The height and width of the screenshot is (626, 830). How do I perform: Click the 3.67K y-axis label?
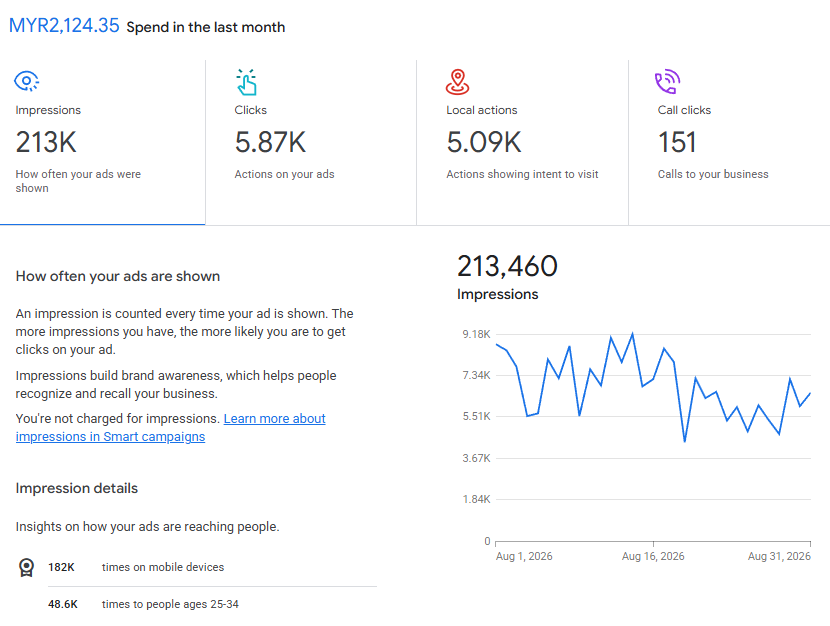[476, 458]
